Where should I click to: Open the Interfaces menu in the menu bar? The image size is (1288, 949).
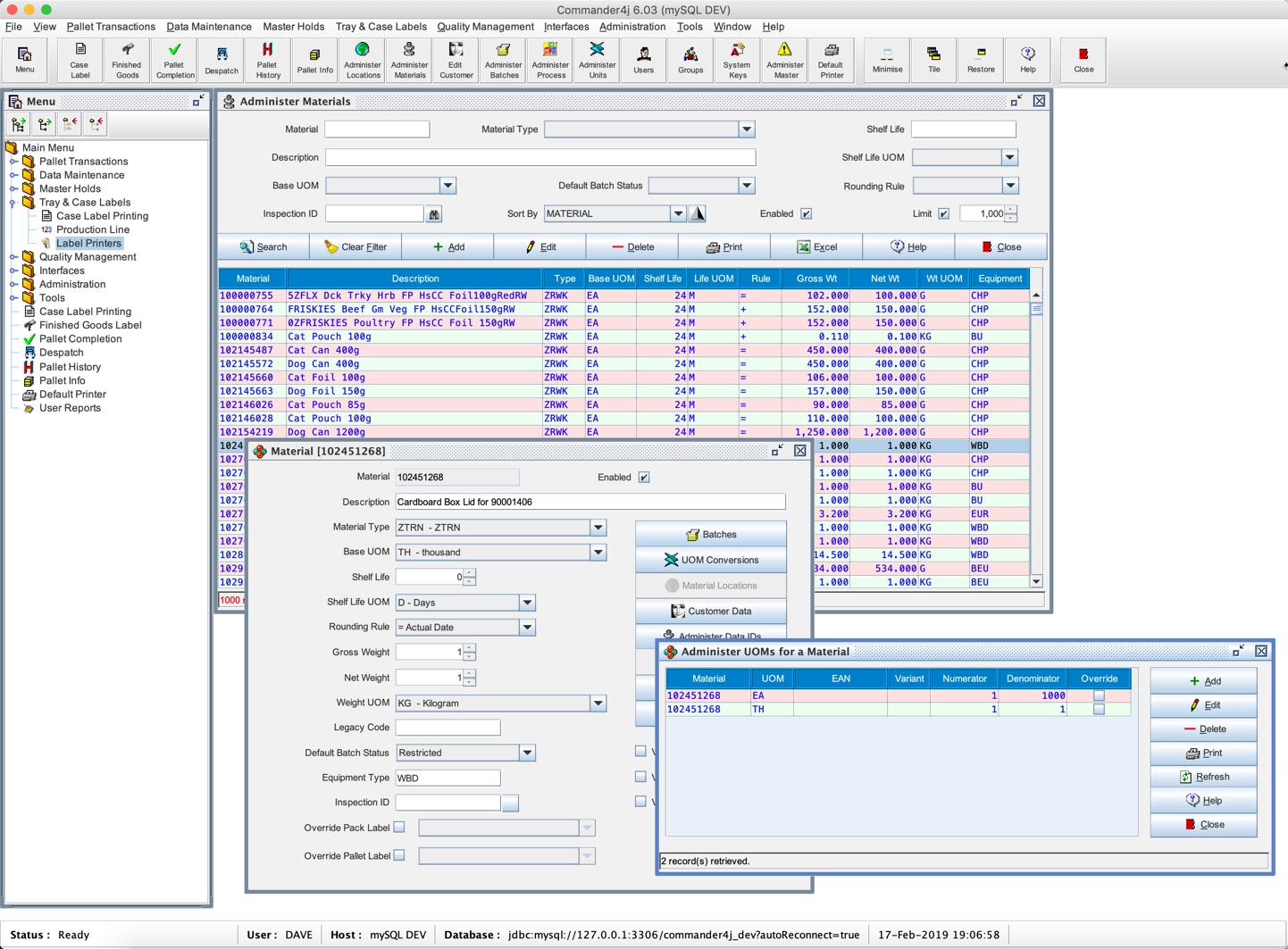(x=565, y=27)
